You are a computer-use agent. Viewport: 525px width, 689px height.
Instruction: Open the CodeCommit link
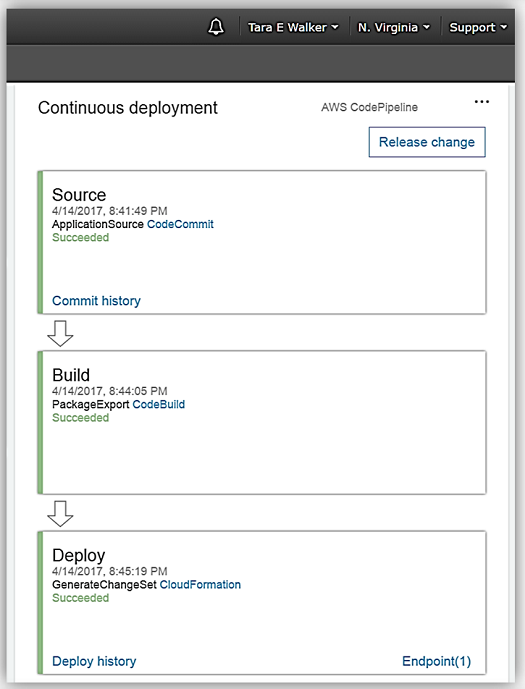pos(180,224)
